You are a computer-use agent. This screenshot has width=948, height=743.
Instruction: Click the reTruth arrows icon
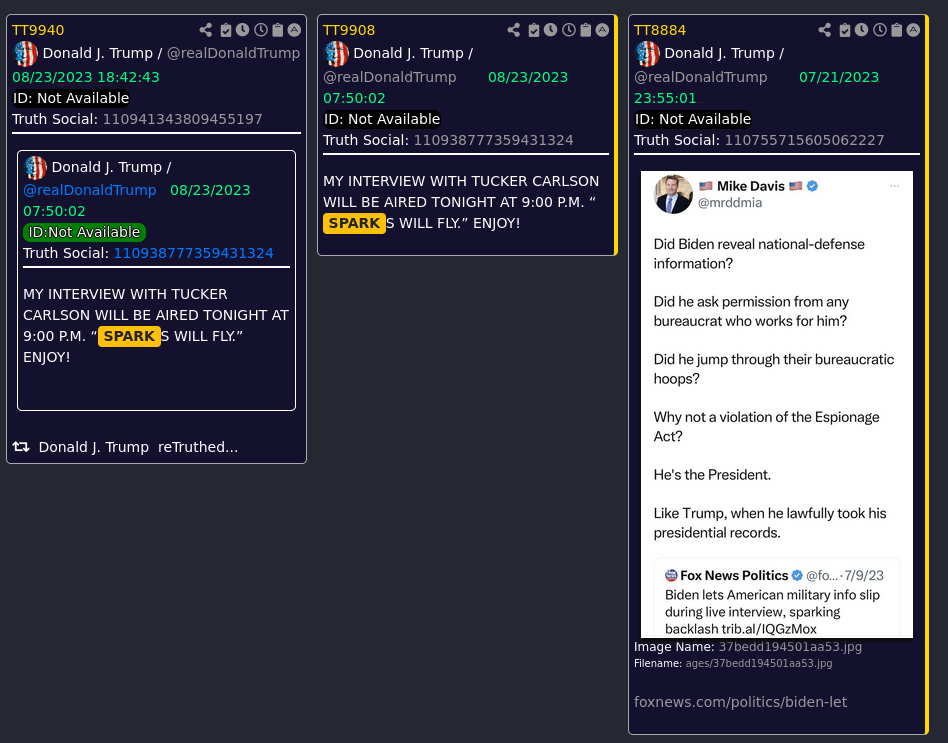coord(21,447)
